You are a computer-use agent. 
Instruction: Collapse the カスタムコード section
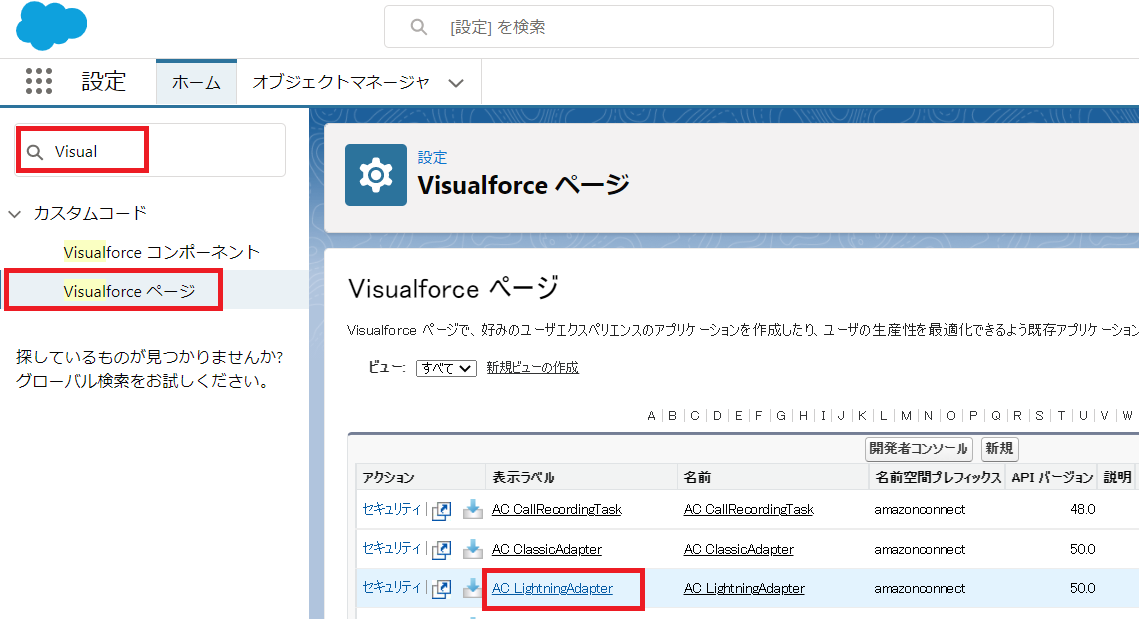coord(15,214)
